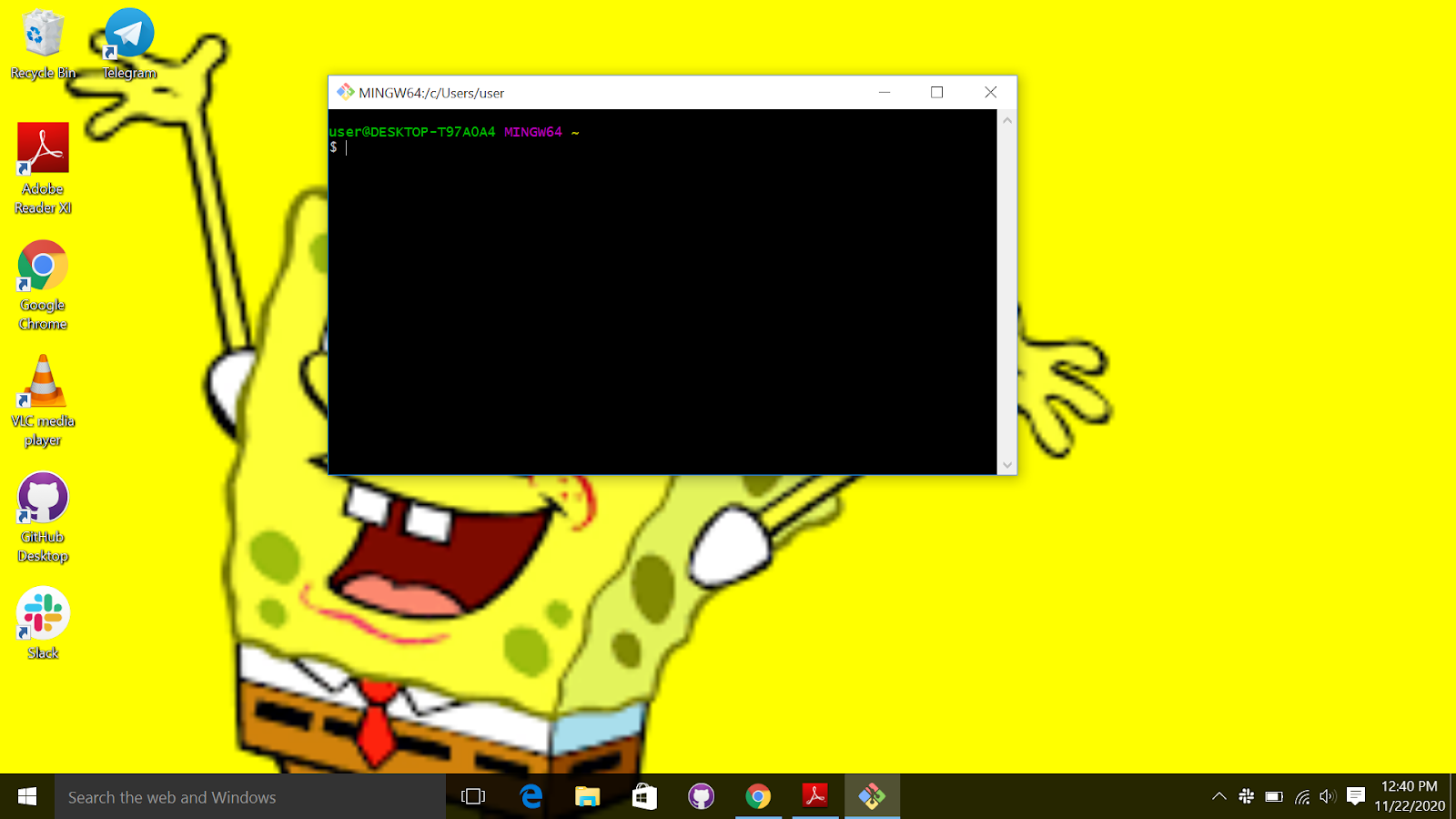The height and width of the screenshot is (819, 1456).
Task: Switch to Chrome in the taskbar
Action: (758, 797)
